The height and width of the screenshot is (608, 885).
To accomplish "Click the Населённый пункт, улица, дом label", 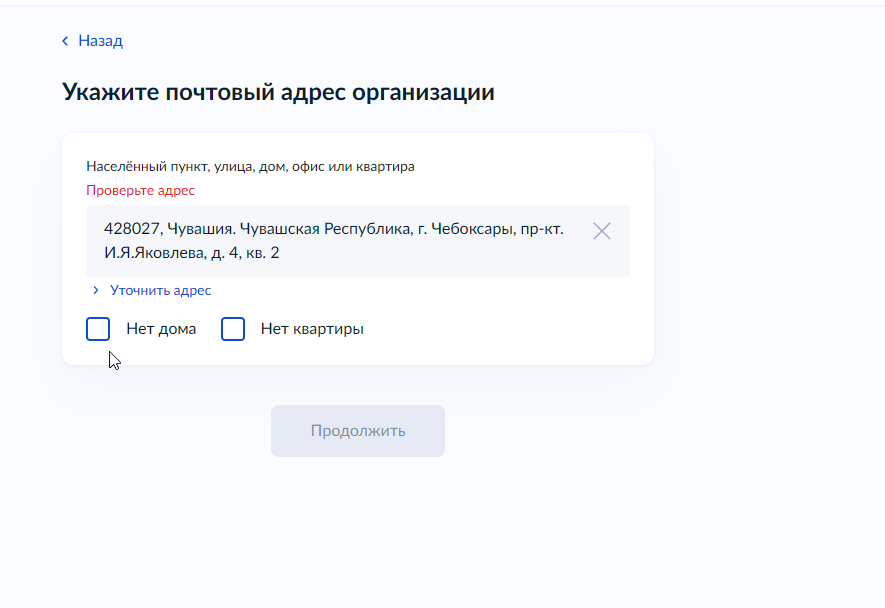I will coord(250,167).
